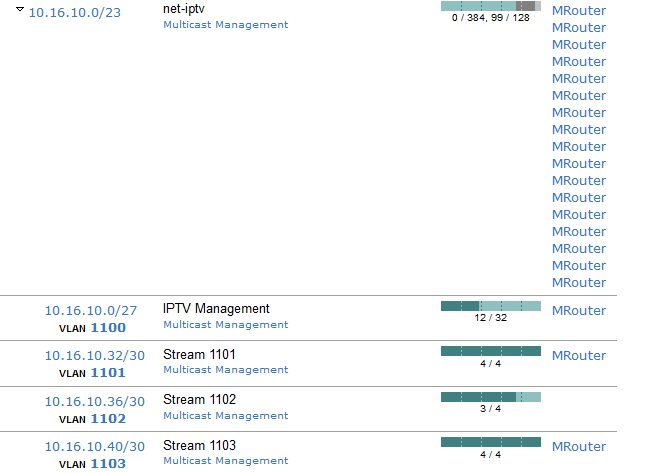652x473 pixels.
Task: Go to VLAN 1101
Action: (108, 372)
